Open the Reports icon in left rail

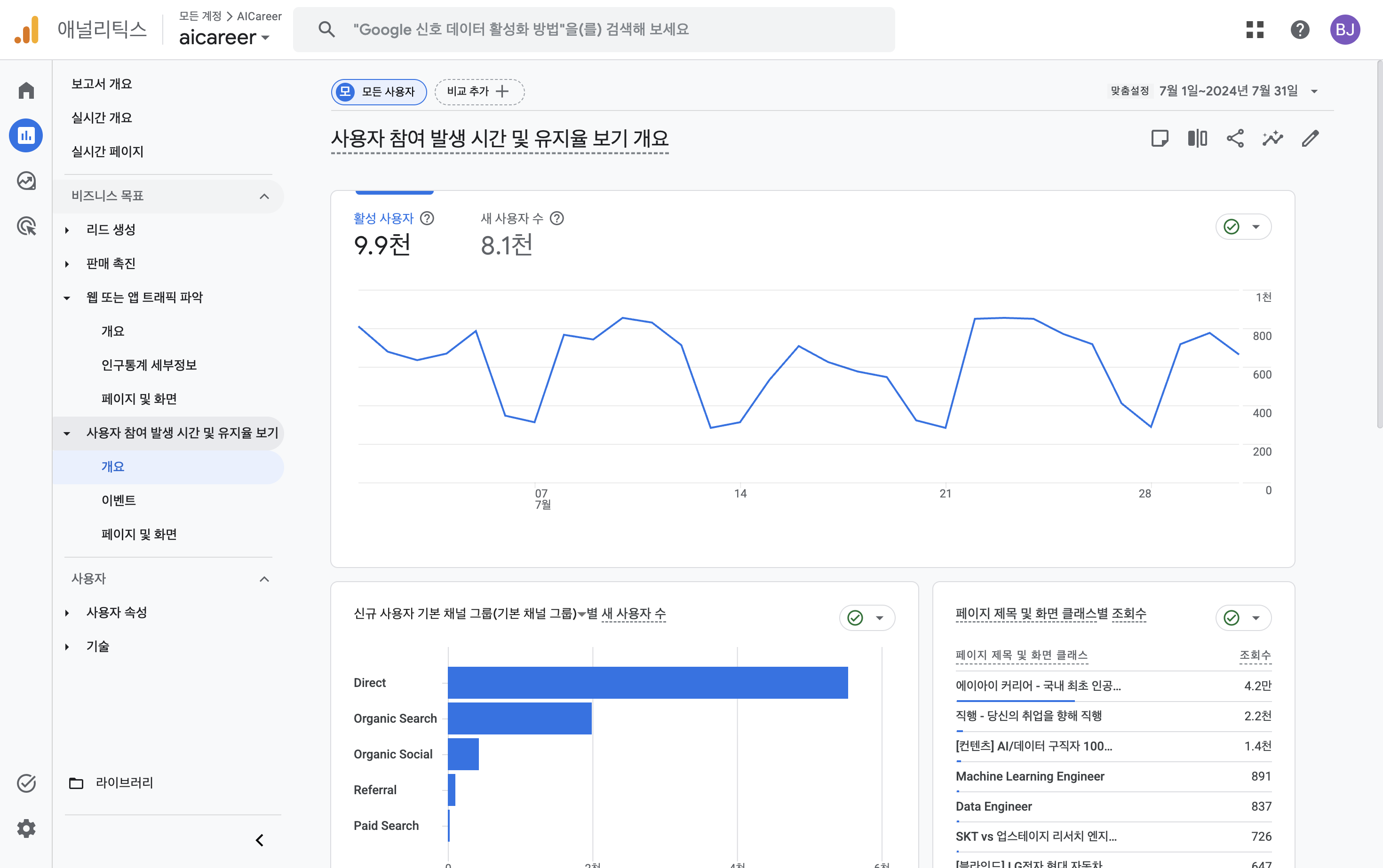pos(26,135)
